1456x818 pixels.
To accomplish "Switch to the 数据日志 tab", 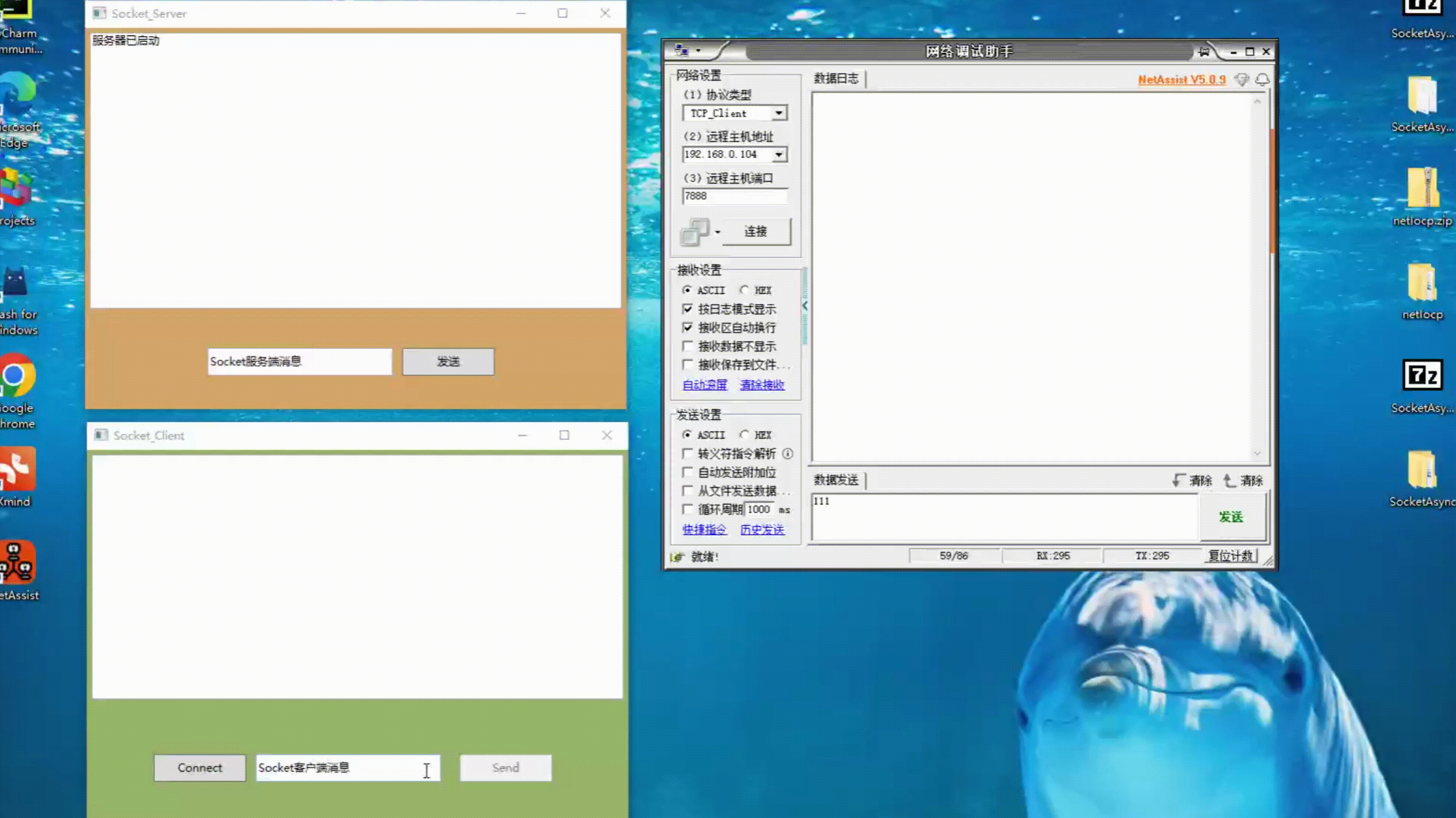I will 836,78.
